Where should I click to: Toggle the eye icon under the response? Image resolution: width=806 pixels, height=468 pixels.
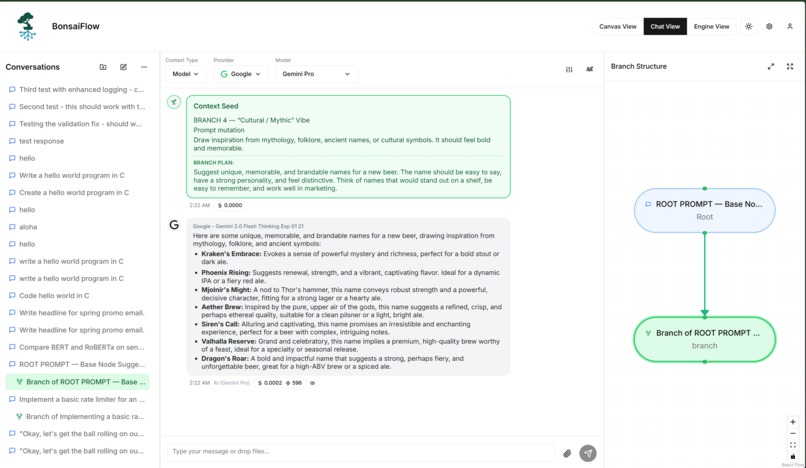pos(312,383)
